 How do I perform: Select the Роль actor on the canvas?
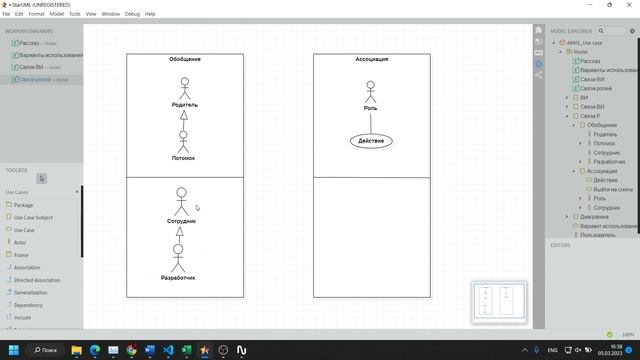(370, 96)
